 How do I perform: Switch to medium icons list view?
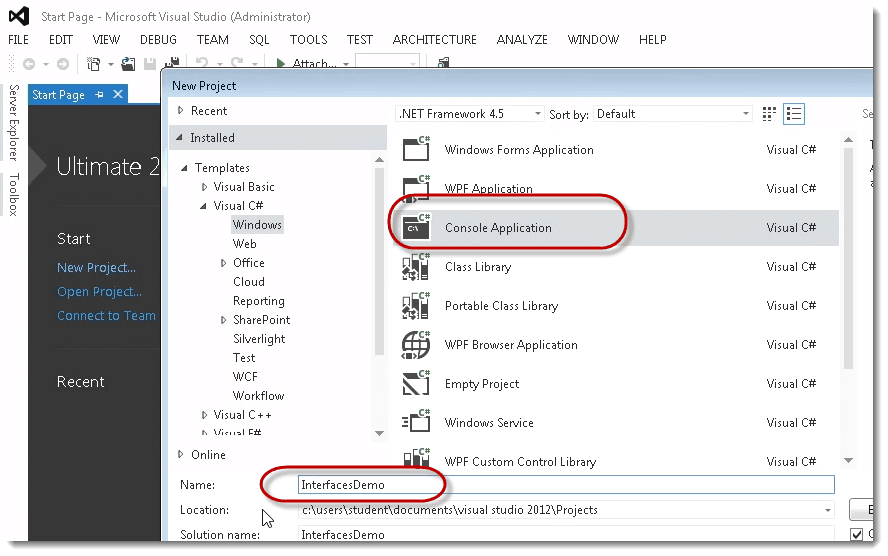793,114
